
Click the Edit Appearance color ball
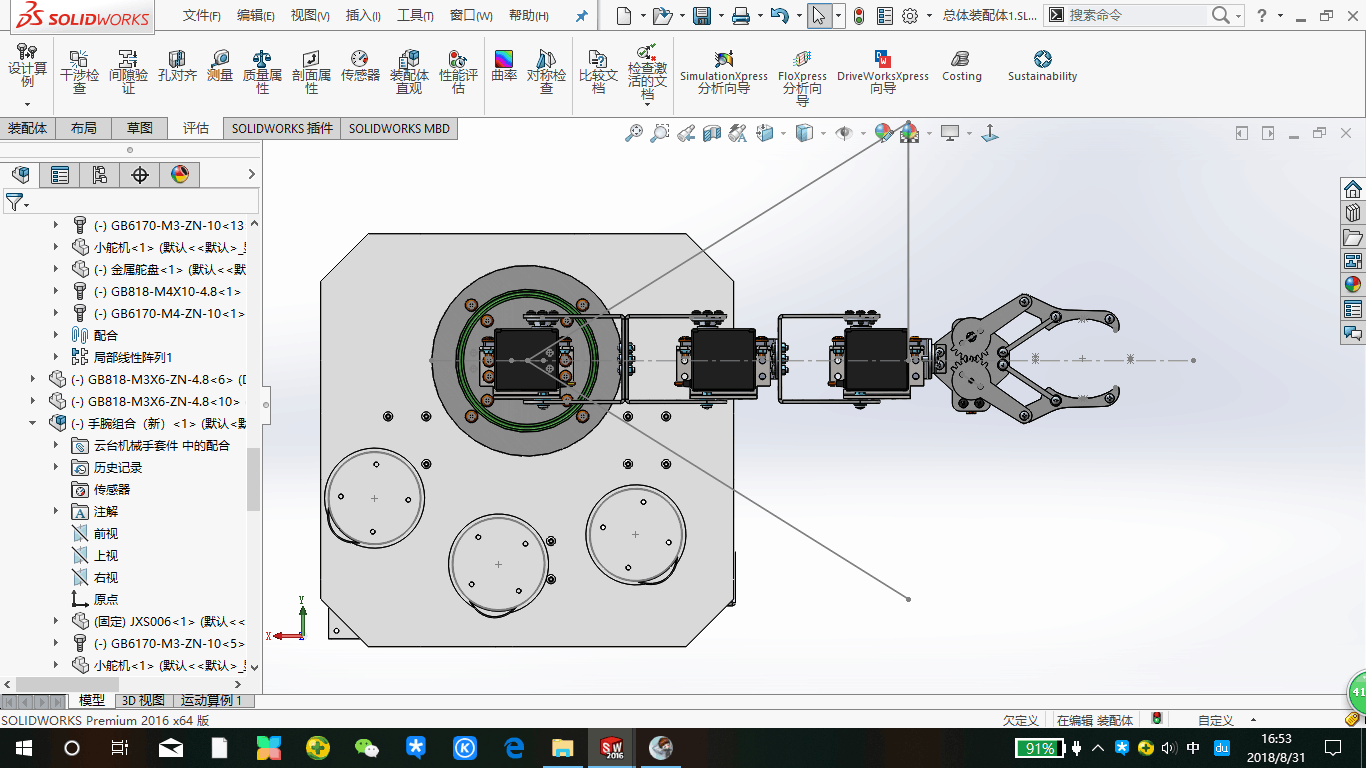884,132
